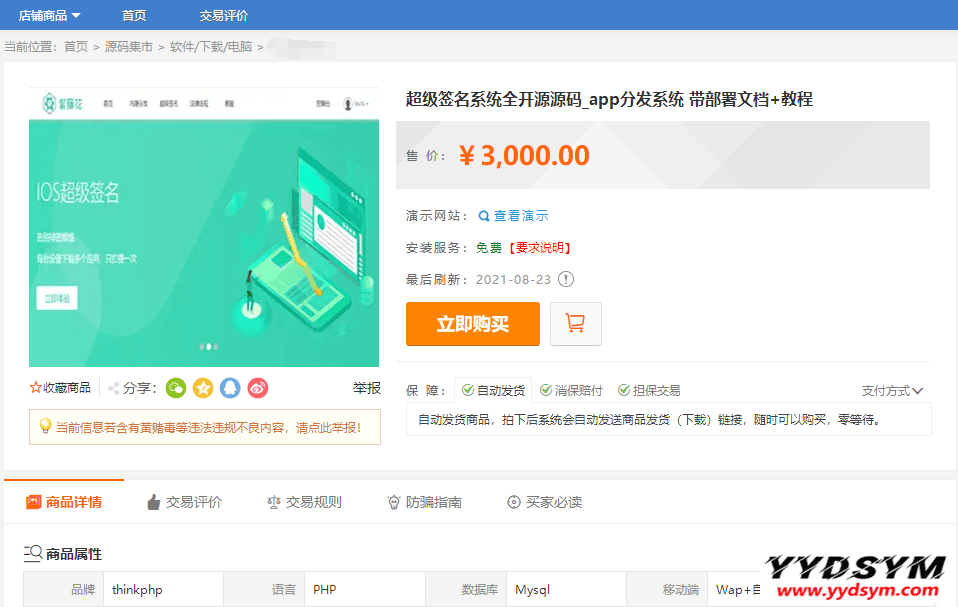This screenshot has width=958, height=607.
Task: Click the illegal content report notice banner
Action: point(205,427)
